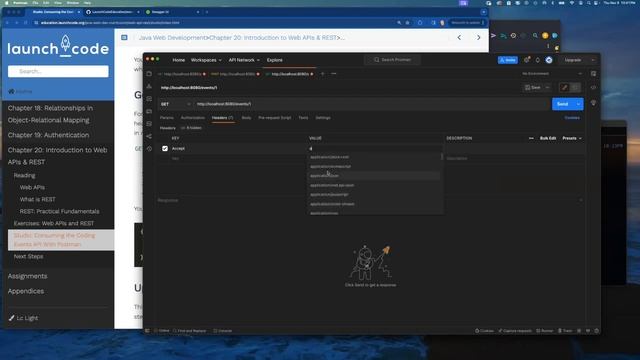Viewport: 640px width, 360px height.
Task: Open APIs icon in Postman's left sidebar
Action: click(x=149, y=86)
